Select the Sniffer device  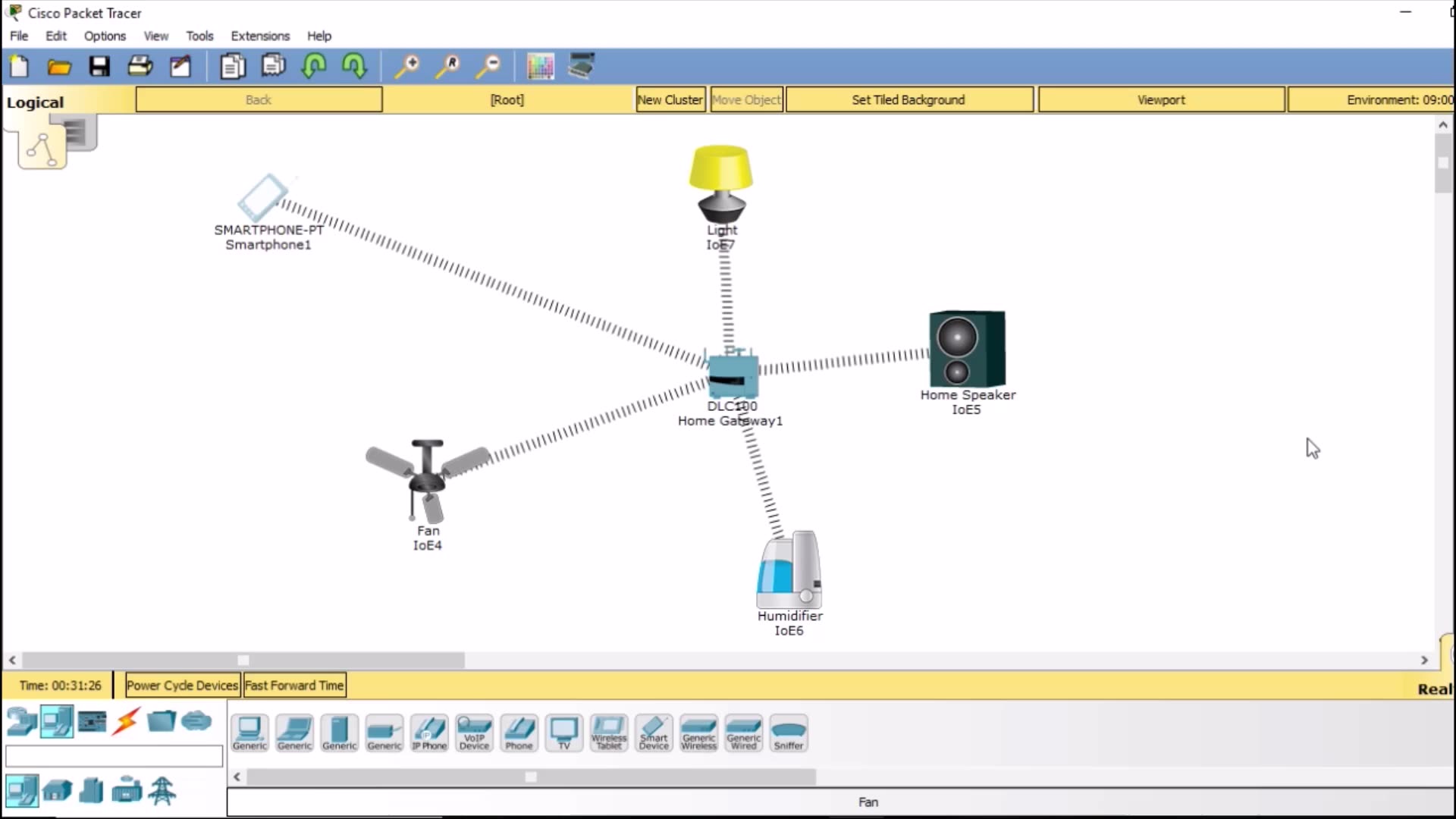pyautogui.click(x=789, y=733)
